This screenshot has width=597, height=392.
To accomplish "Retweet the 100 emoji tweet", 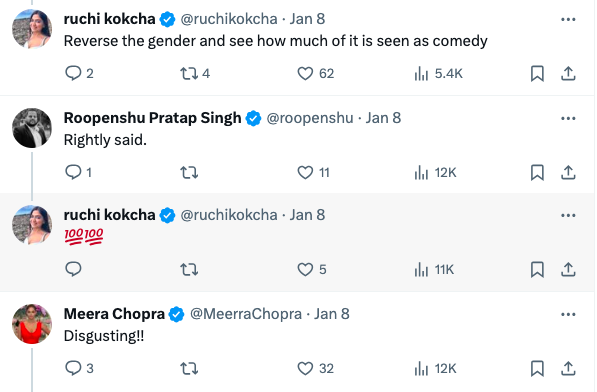I will 189,269.
